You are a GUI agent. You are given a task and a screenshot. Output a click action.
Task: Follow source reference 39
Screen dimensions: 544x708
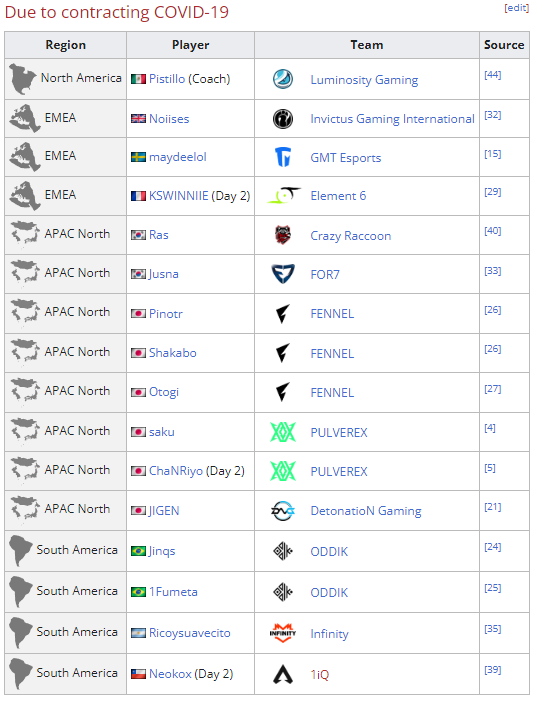tap(493, 670)
